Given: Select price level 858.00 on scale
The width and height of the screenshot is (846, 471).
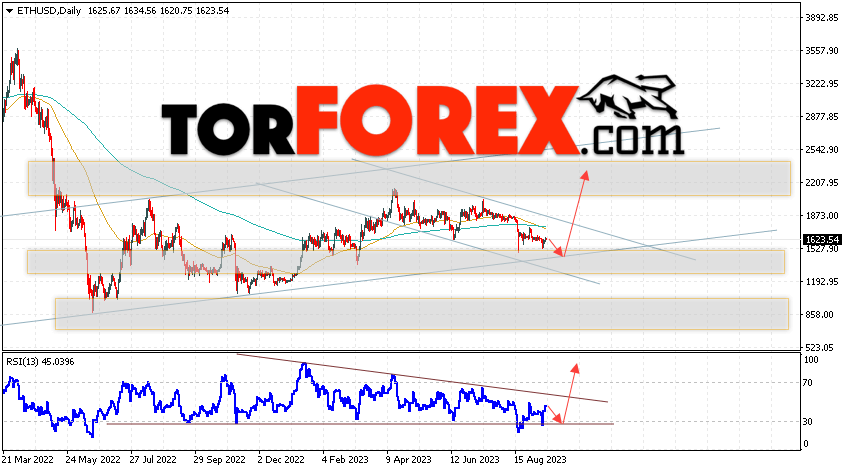Looking at the screenshot, I should (x=819, y=315).
